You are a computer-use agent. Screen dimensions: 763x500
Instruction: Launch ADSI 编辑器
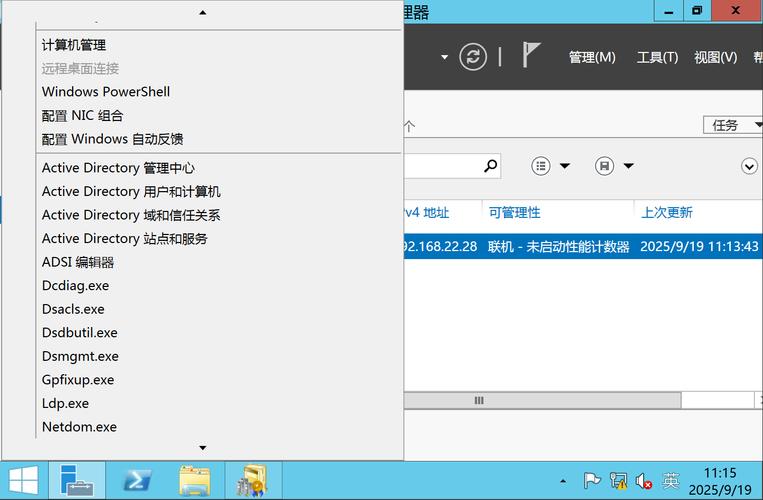(78, 262)
